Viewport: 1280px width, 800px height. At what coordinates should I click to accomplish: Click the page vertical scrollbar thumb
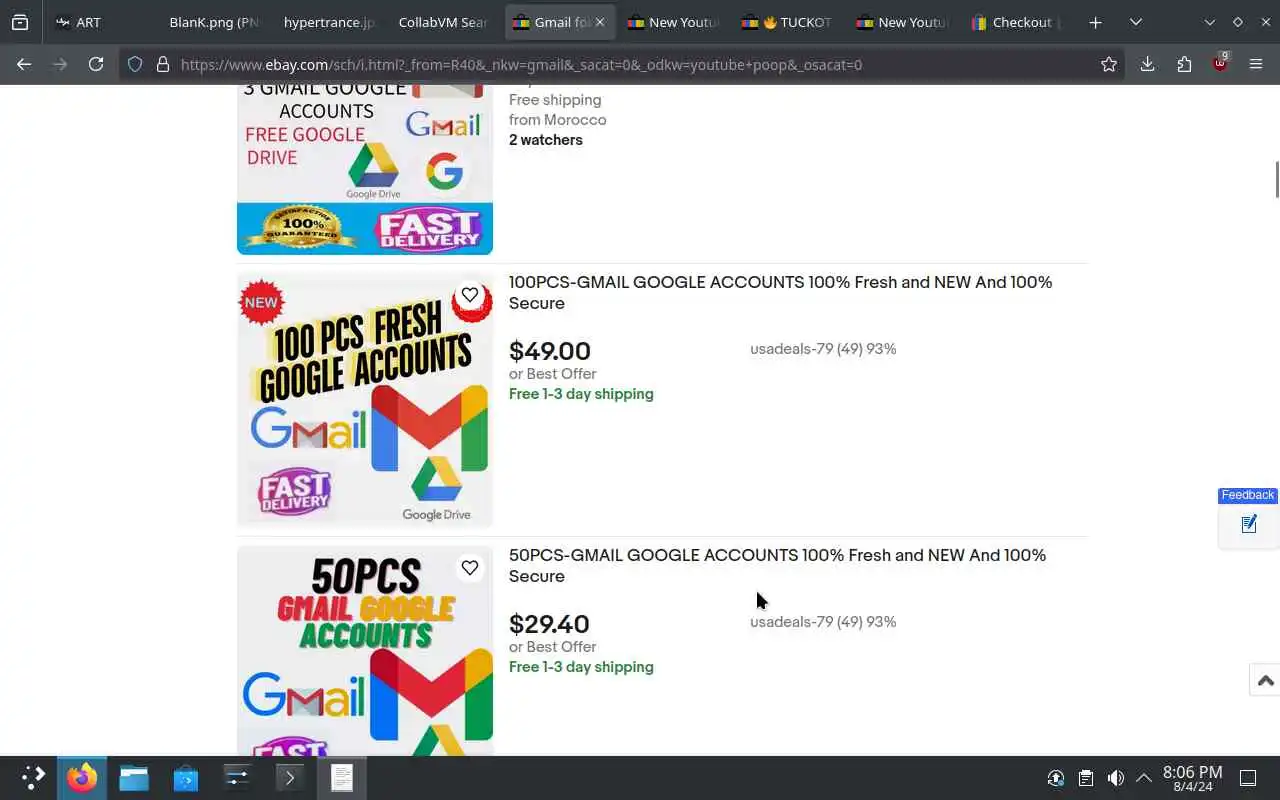click(x=1276, y=179)
